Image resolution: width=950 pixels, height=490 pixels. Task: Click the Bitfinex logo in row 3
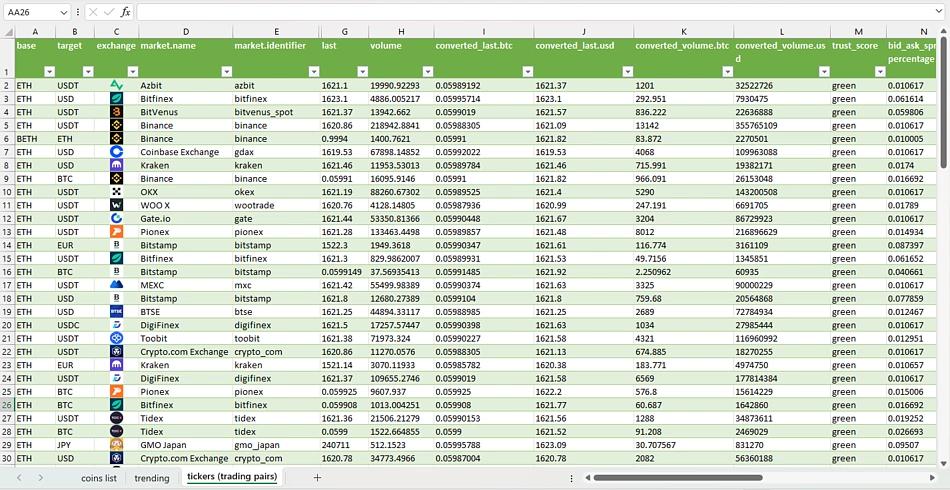pos(116,99)
